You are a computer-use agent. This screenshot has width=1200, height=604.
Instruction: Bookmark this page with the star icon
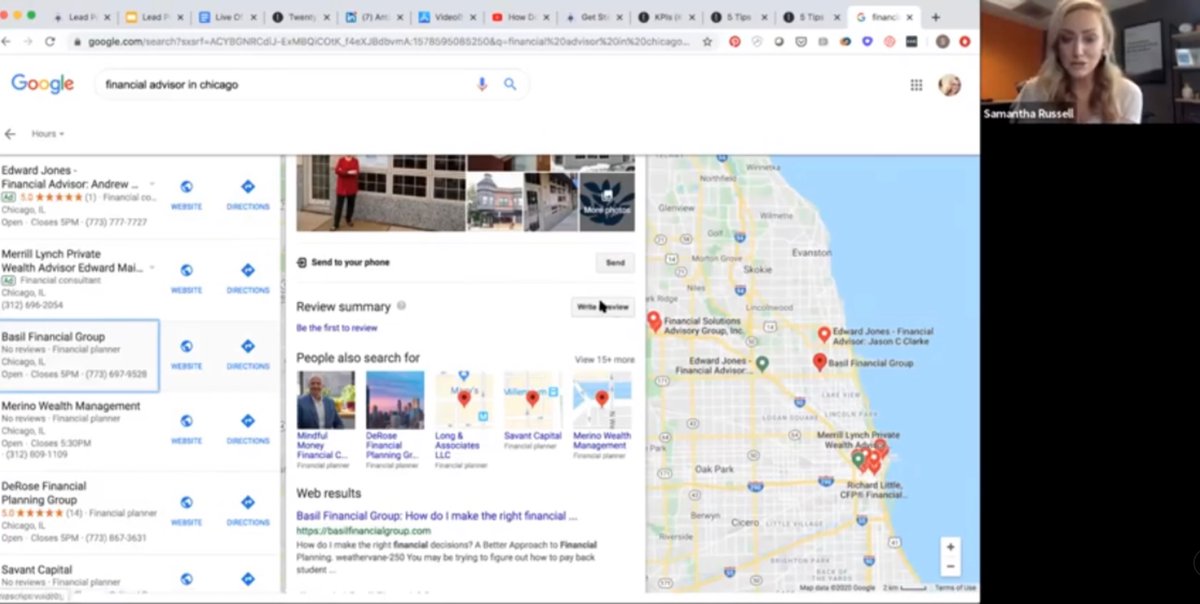[x=707, y=42]
